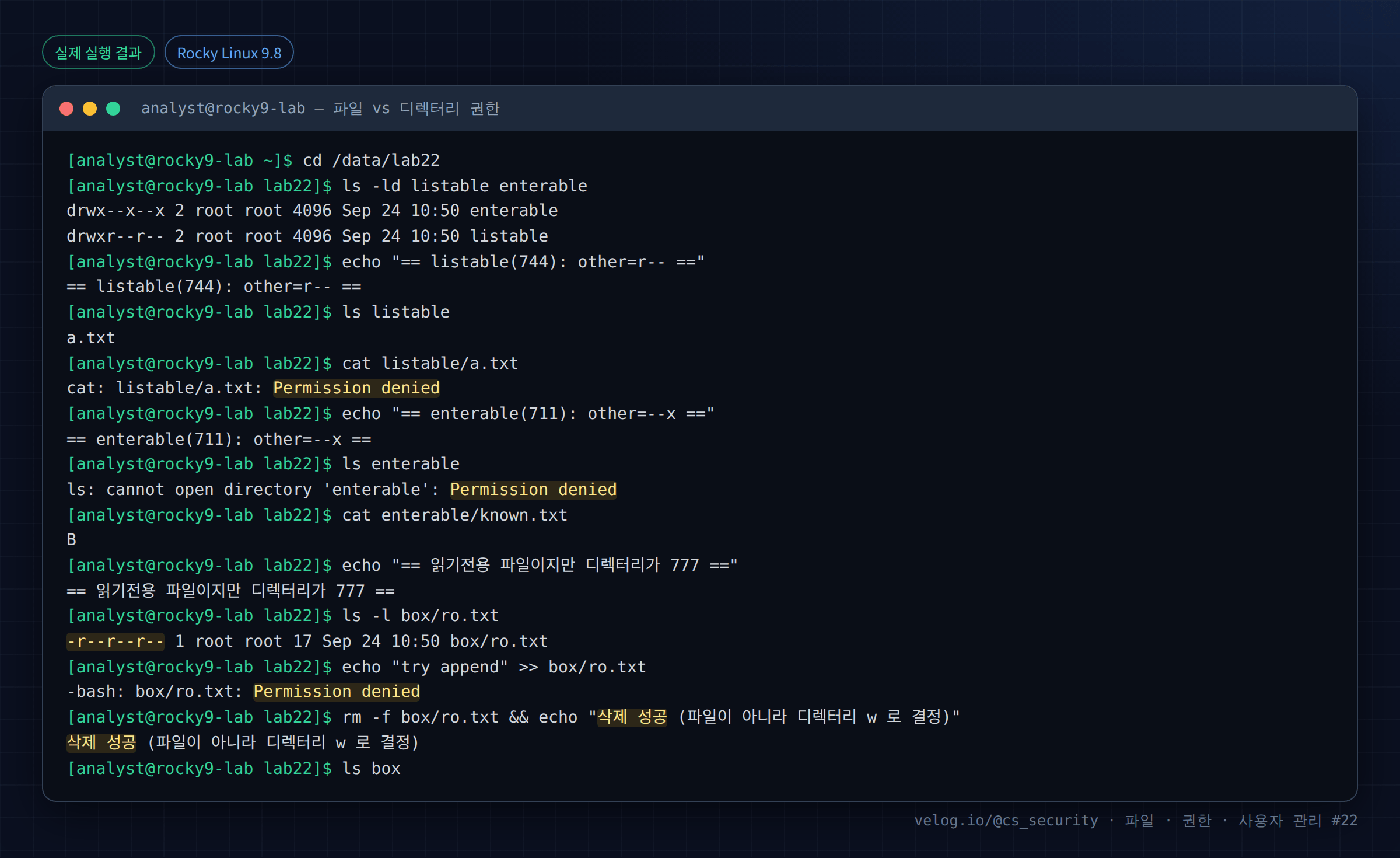Click the final 'ls box' command
This screenshot has width=1400, height=858.
pyautogui.click(x=372, y=768)
